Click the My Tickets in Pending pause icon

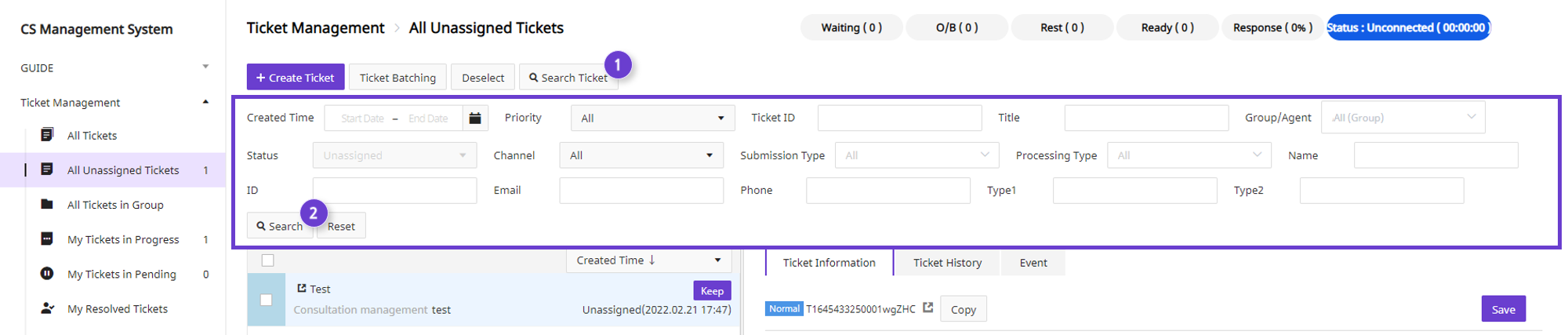pos(47,274)
